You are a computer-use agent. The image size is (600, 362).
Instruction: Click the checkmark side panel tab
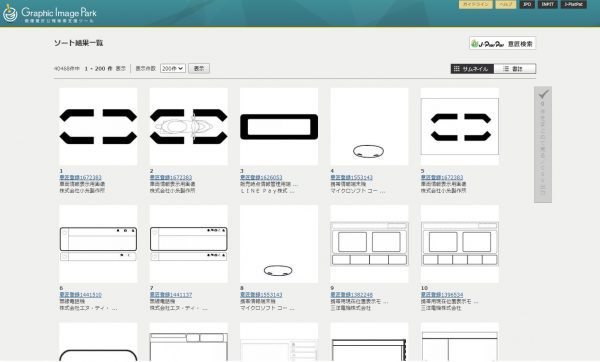(543, 144)
